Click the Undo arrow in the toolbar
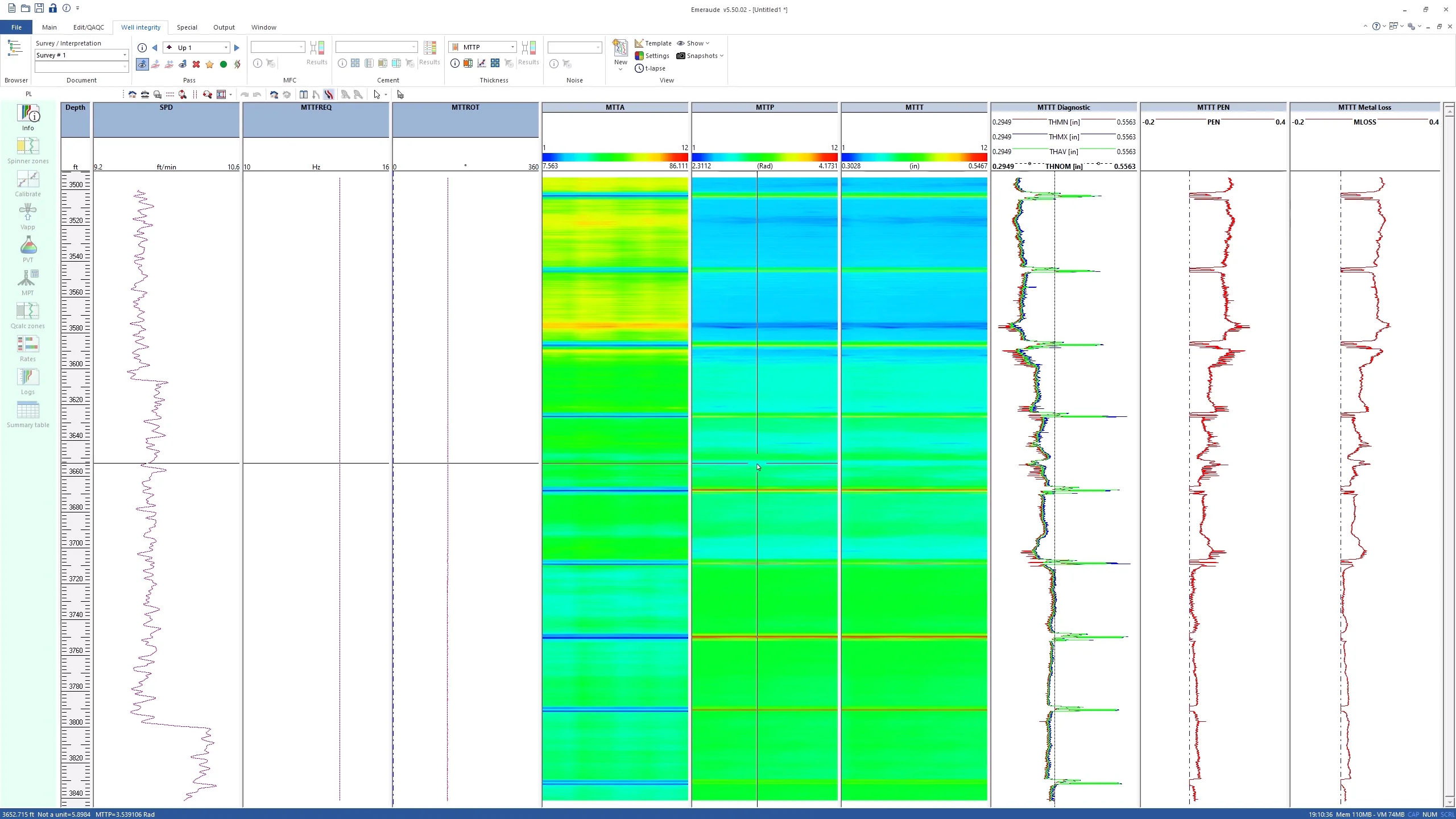 click(x=244, y=94)
